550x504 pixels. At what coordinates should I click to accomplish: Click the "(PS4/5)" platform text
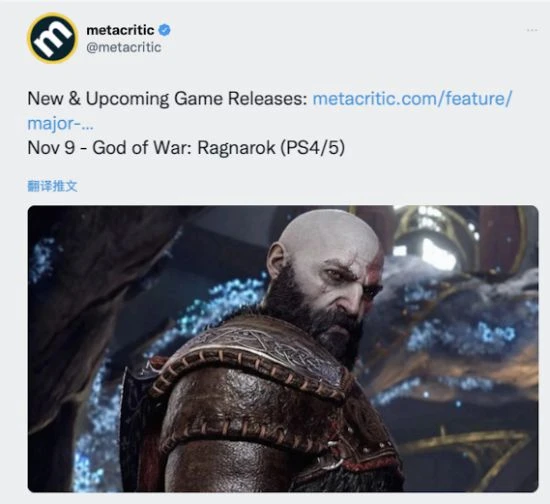313,148
